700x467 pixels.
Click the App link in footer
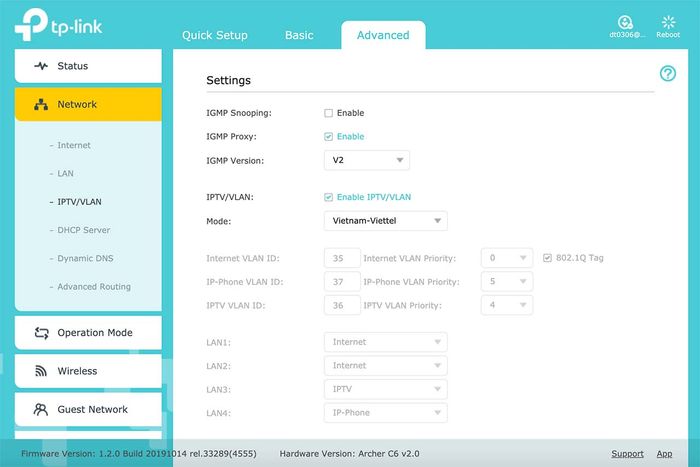coord(664,454)
